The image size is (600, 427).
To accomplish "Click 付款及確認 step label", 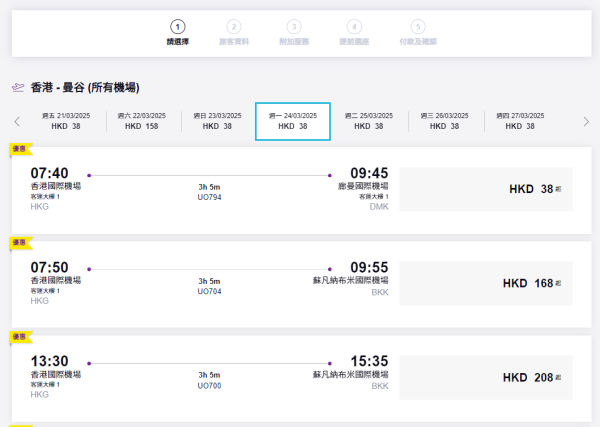I will (418, 41).
